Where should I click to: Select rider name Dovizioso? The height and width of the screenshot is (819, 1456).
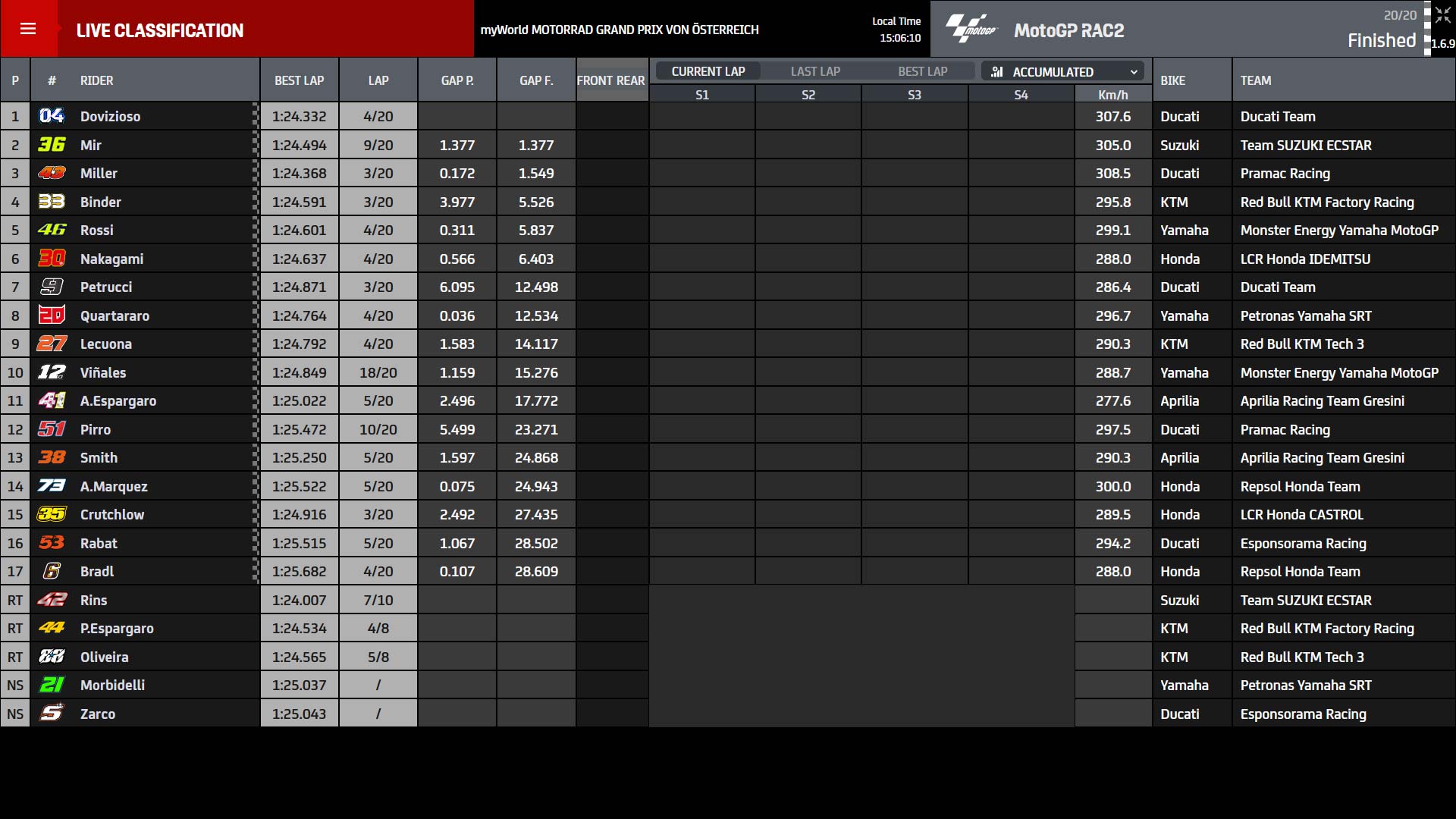[110, 116]
